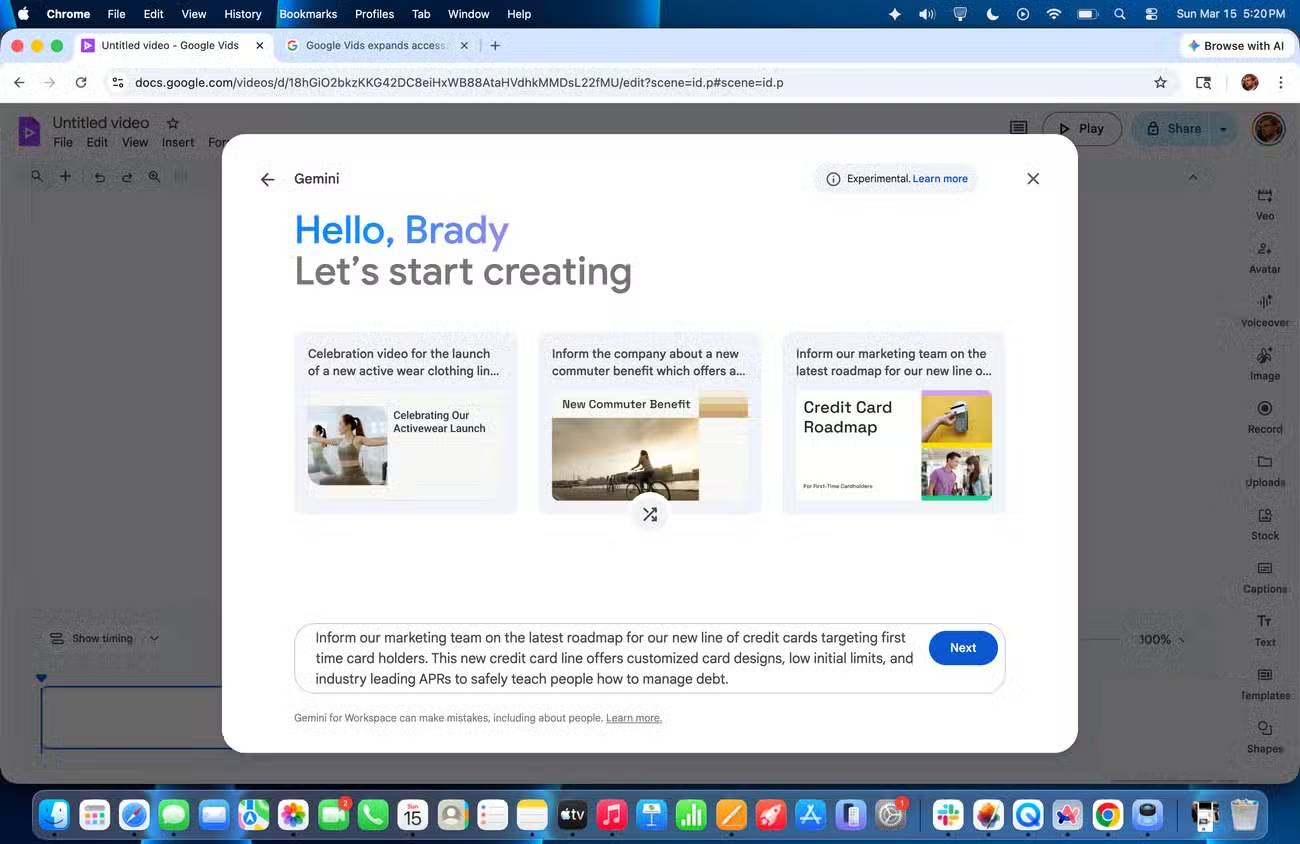Select the Record tool

pyautogui.click(x=1264, y=416)
